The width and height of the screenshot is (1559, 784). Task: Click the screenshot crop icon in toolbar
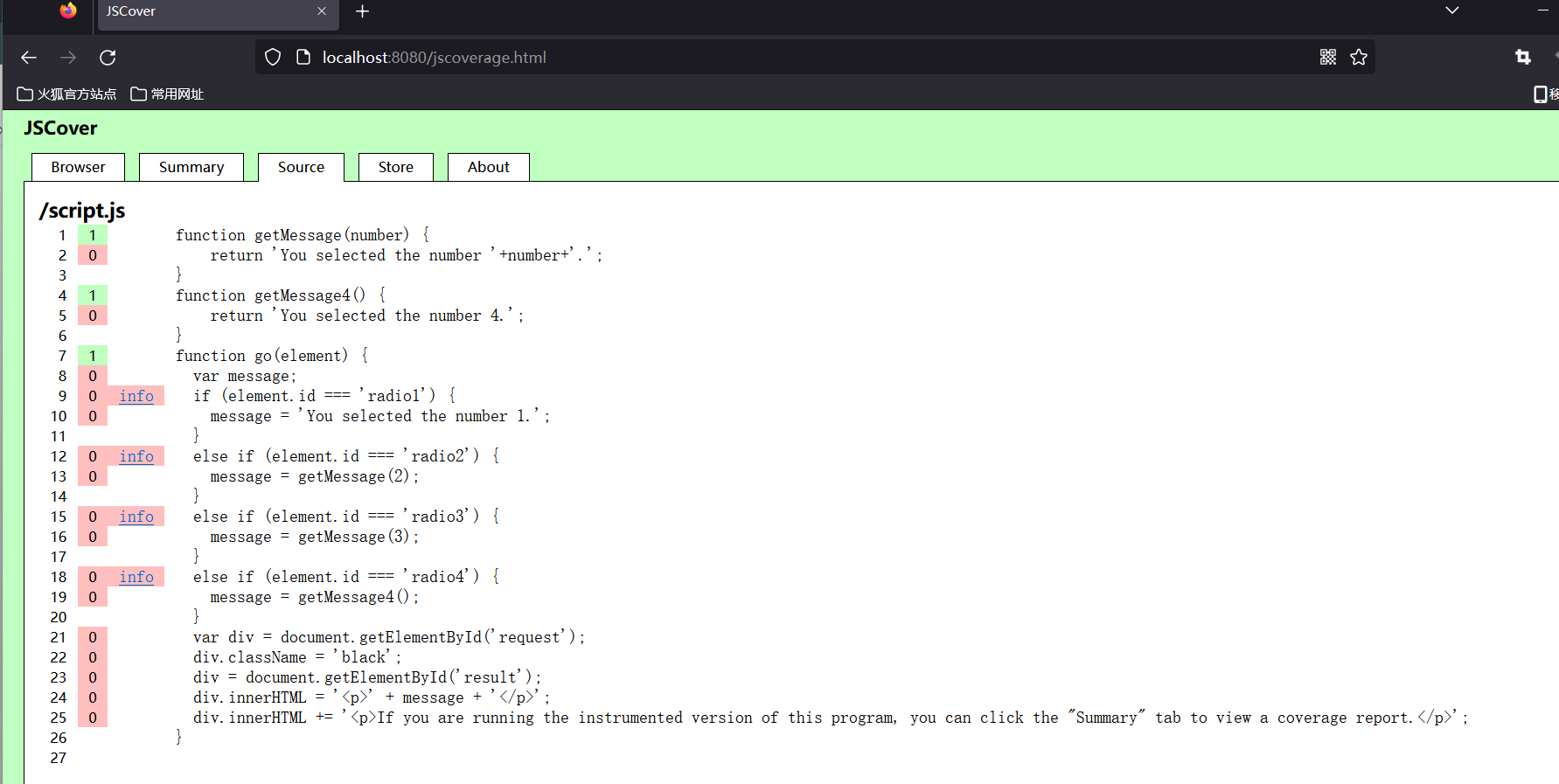tap(1523, 58)
